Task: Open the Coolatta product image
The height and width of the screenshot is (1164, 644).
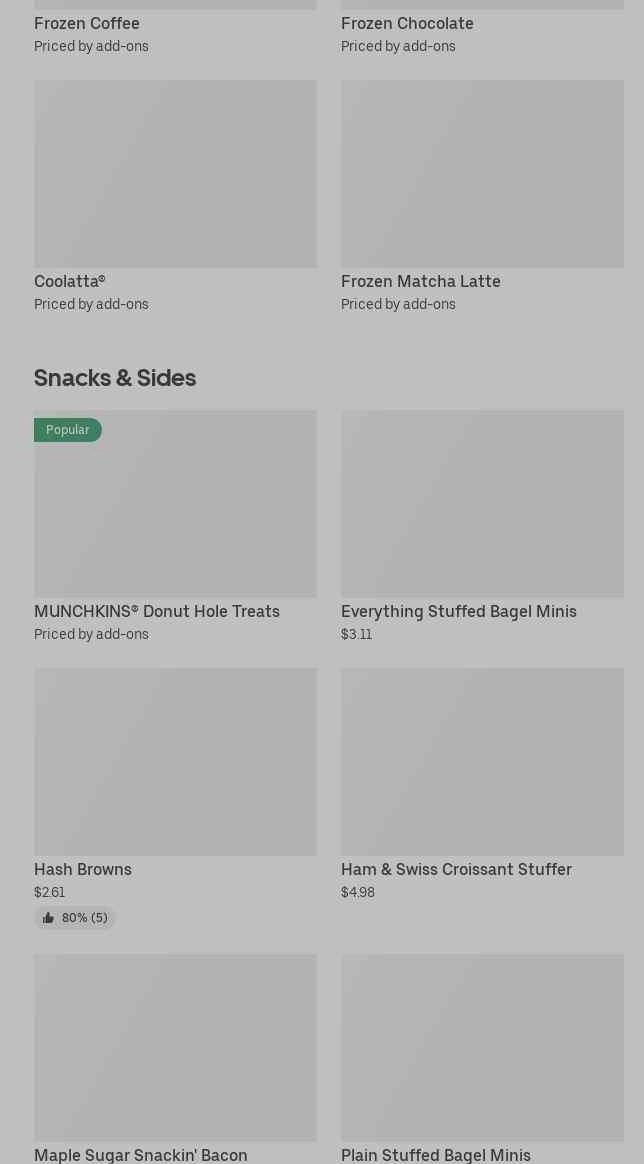Action: click(175, 174)
